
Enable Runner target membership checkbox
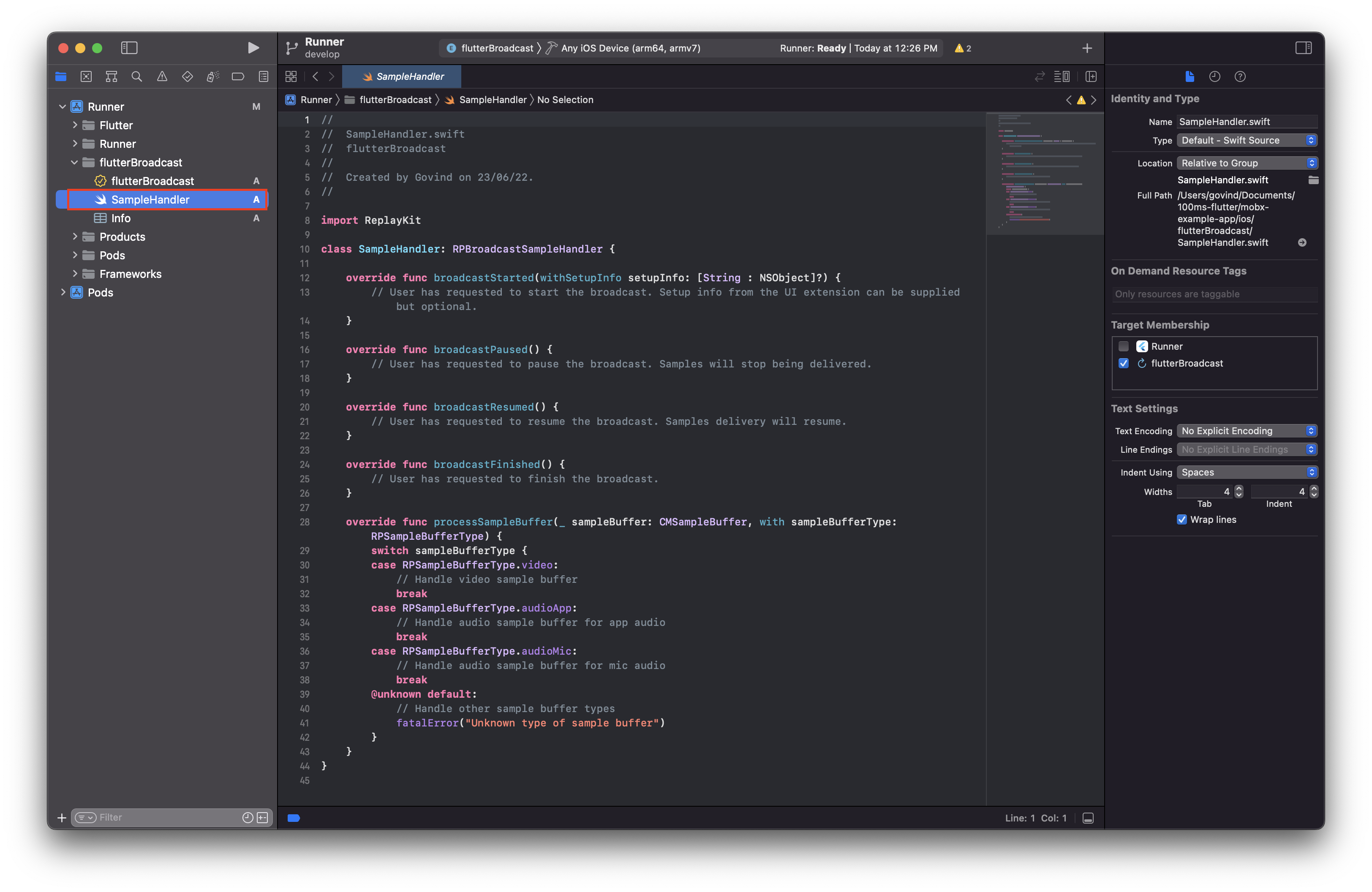click(x=1123, y=346)
